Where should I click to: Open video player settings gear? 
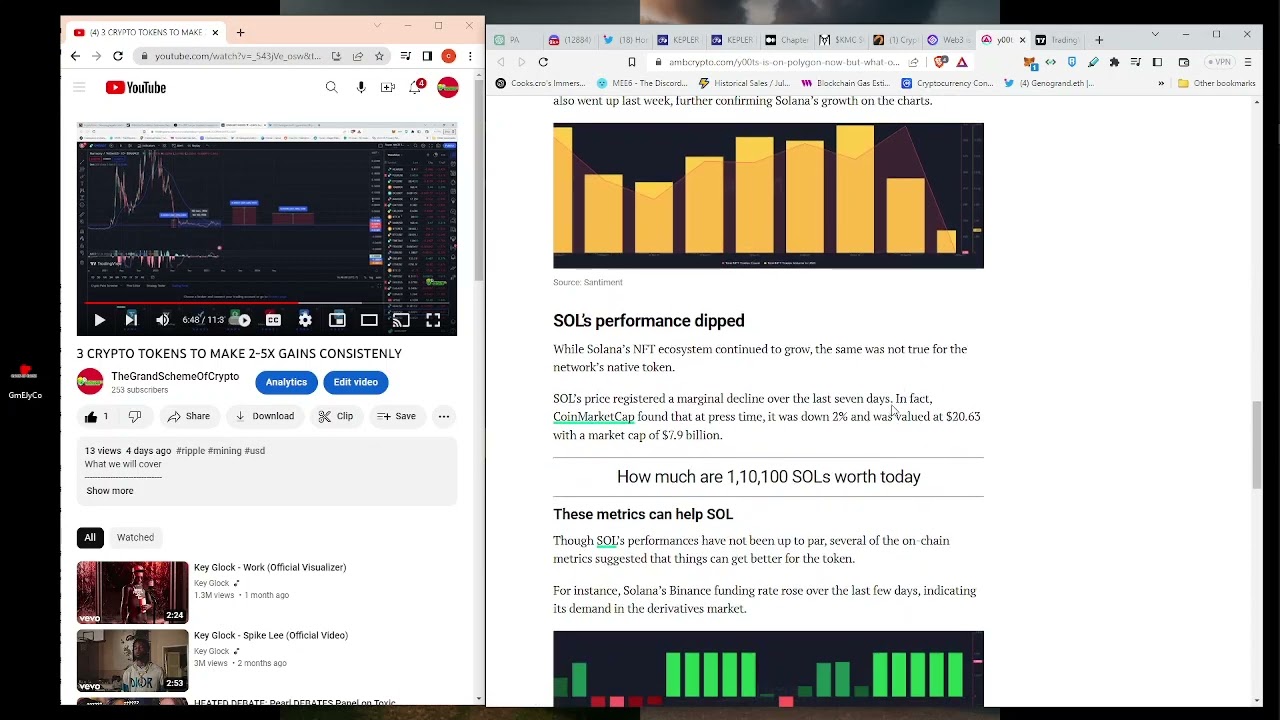pyautogui.click(x=305, y=320)
